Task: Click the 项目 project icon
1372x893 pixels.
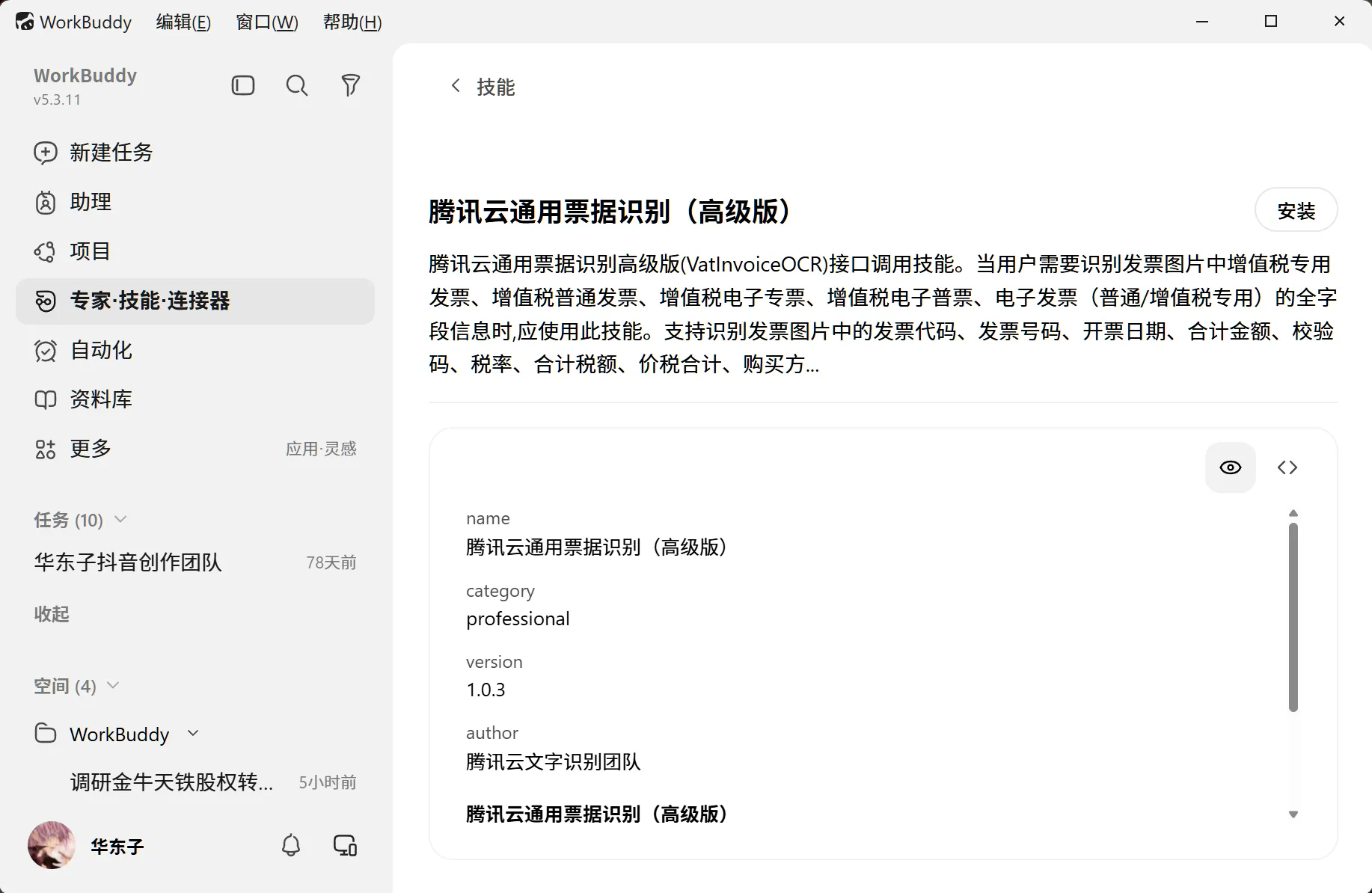Action: [45, 251]
